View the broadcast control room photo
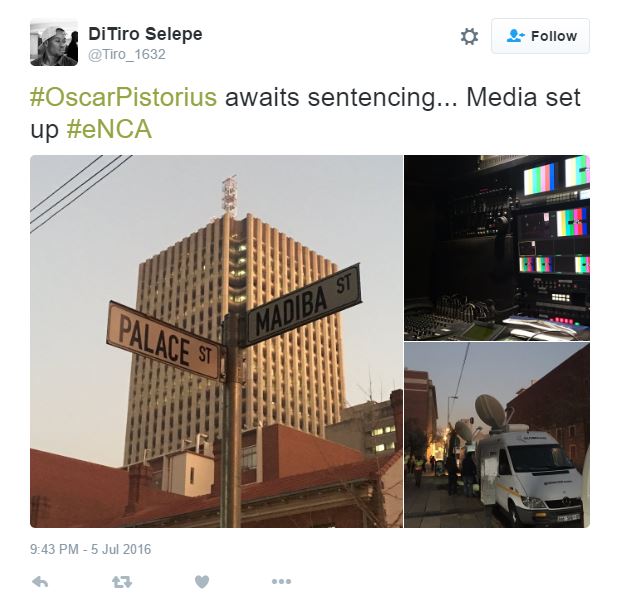The image size is (621, 599). 497,248
